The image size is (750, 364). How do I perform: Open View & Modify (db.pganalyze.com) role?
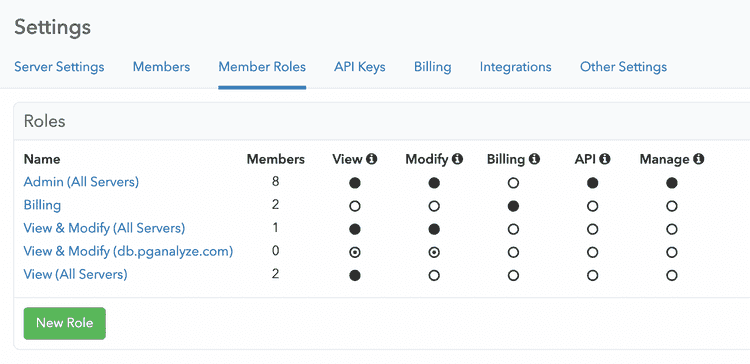coord(128,251)
